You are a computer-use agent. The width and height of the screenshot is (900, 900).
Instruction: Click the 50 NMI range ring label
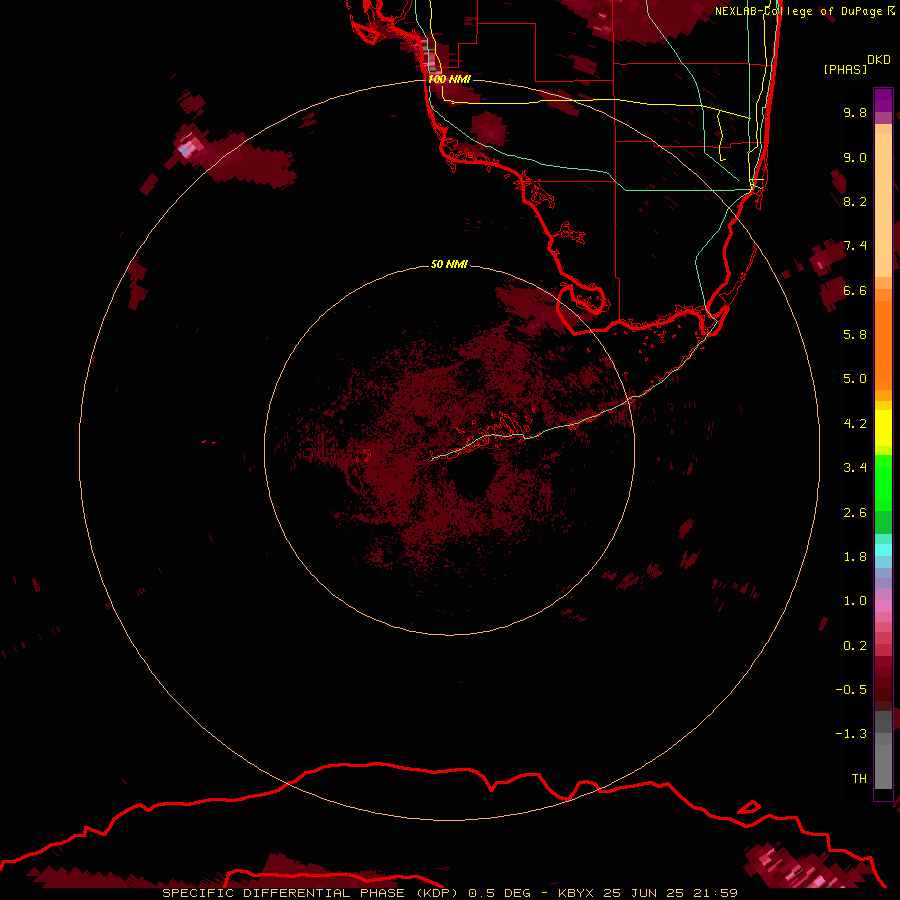coord(449,264)
